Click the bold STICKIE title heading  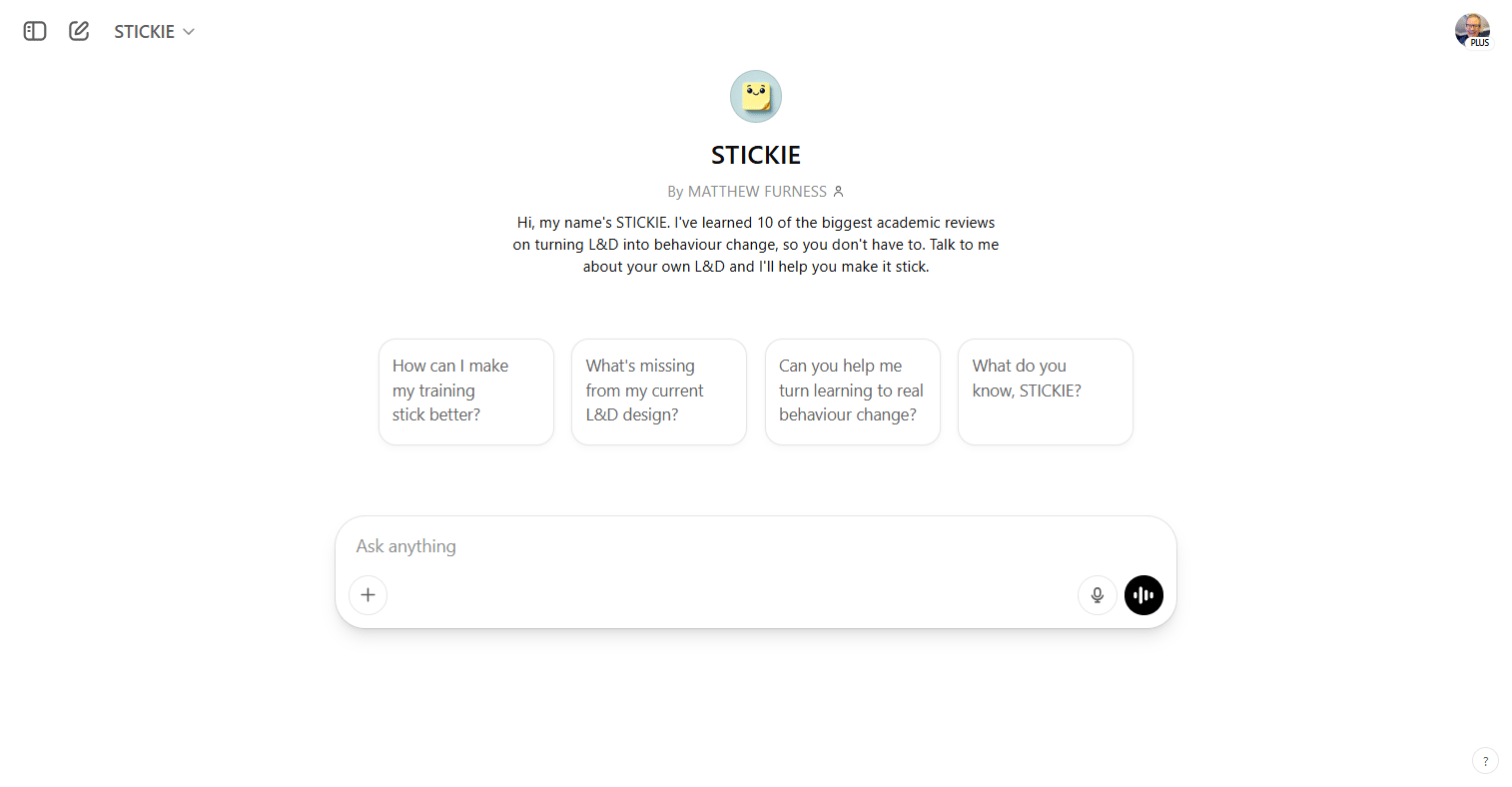coord(756,155)
